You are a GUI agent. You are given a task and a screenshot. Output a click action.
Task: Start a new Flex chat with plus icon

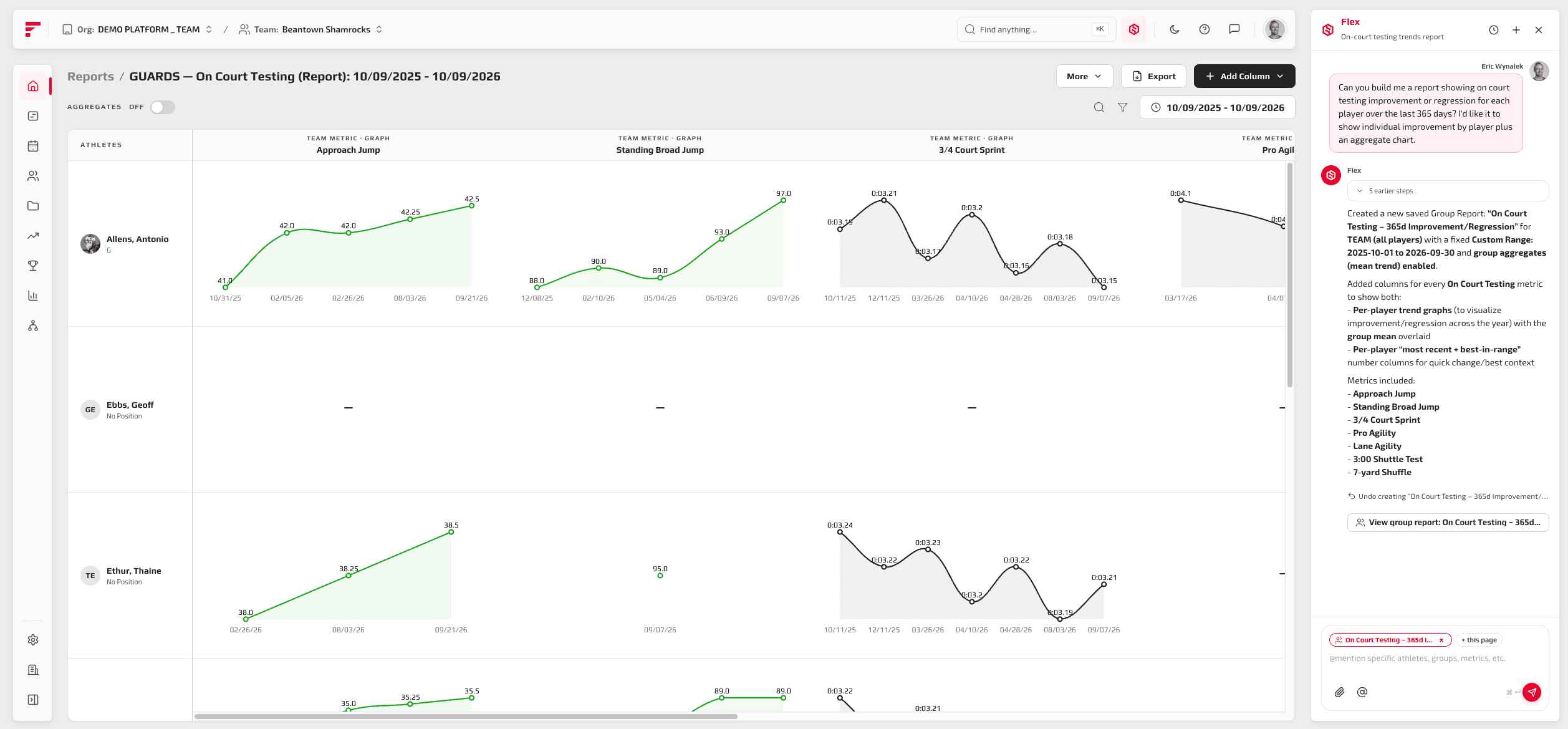[1516, 30]
